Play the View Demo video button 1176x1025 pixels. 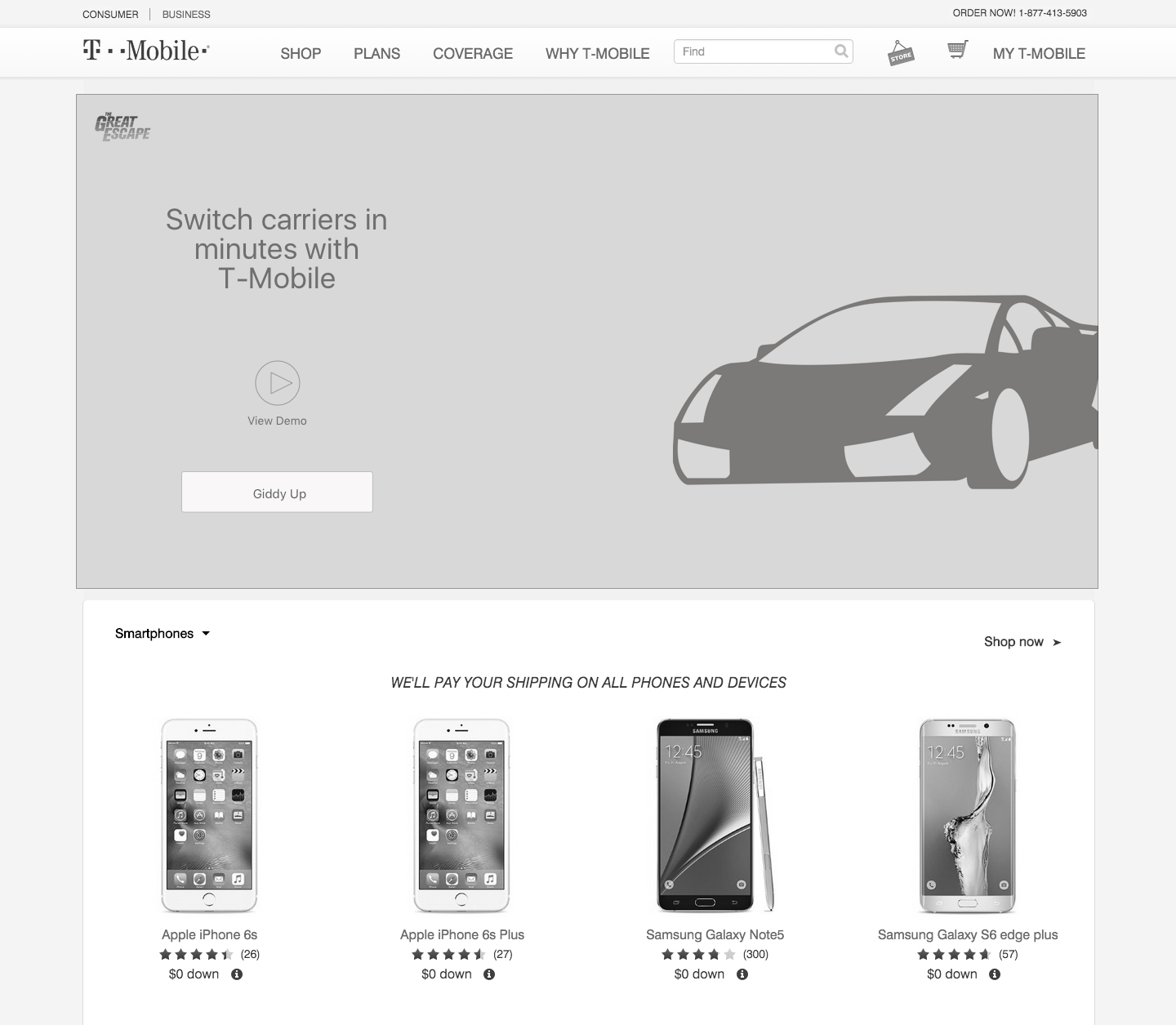(278, 383)
